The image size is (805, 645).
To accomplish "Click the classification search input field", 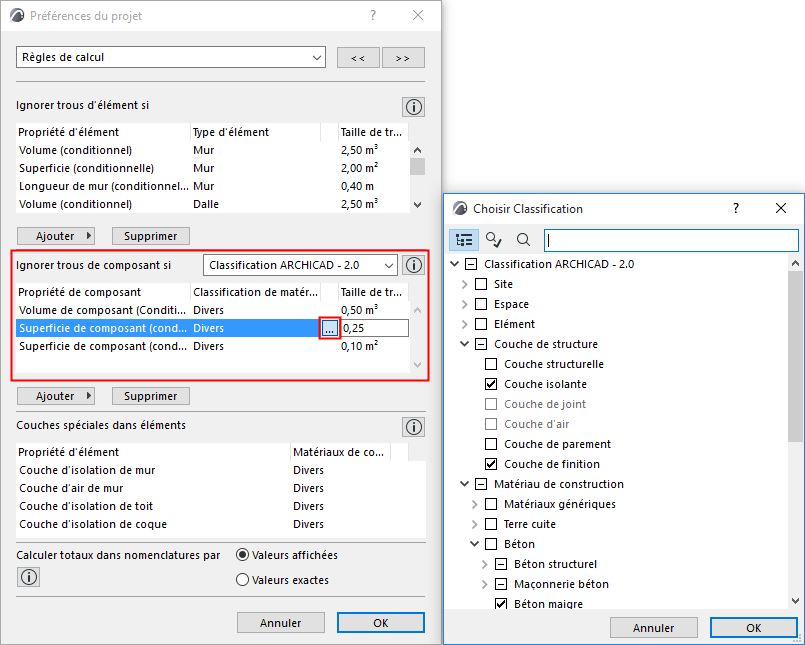I will click(671, 240).
